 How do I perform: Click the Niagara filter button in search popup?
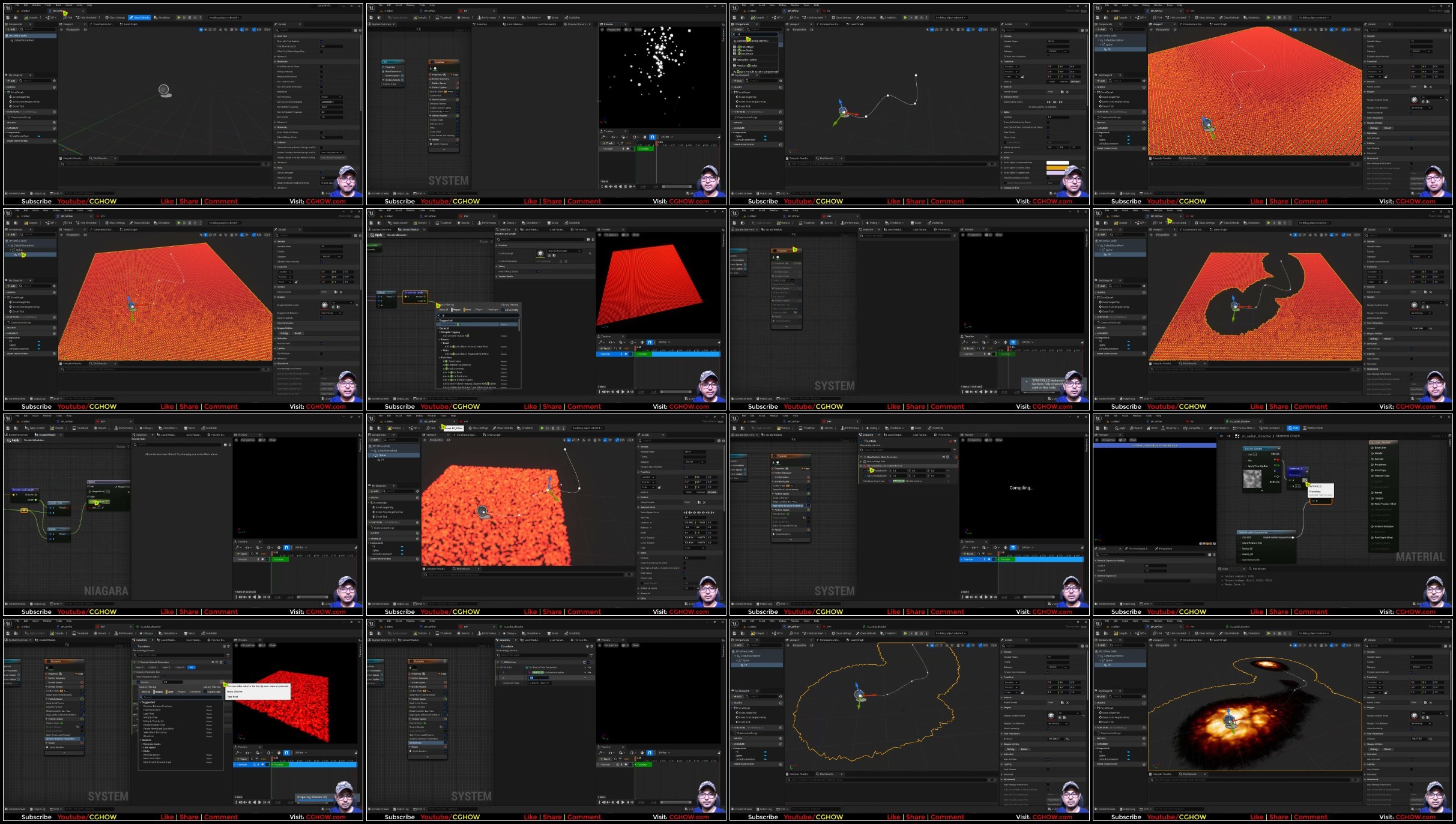(x=456, y=310)
